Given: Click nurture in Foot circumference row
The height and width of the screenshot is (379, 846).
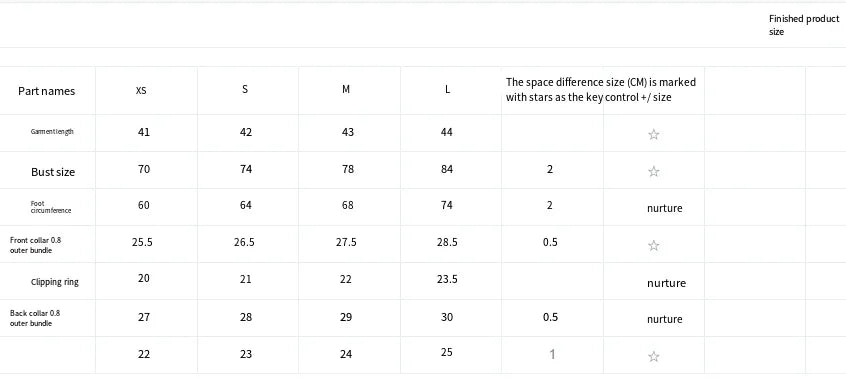Looking at the screenshot, I should click(x=665, y=208).
